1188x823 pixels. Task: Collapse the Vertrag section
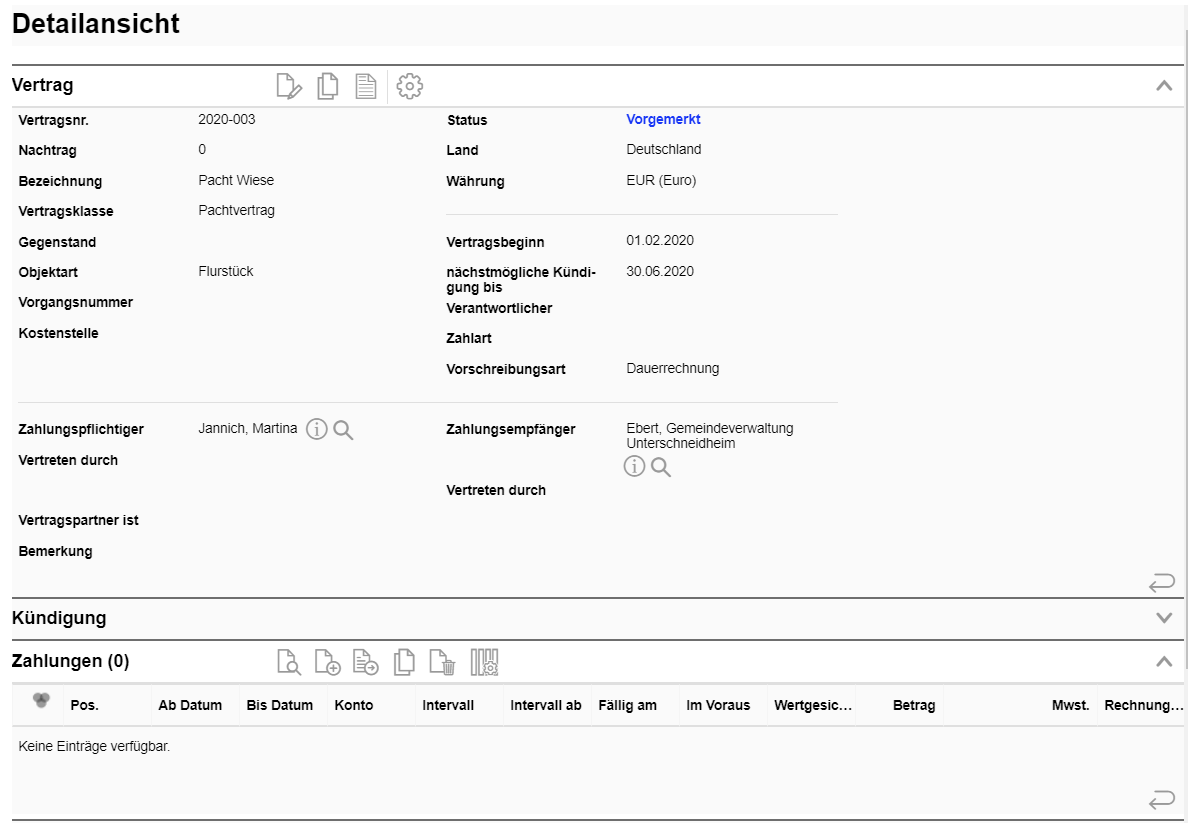(x=1163, y=86)
